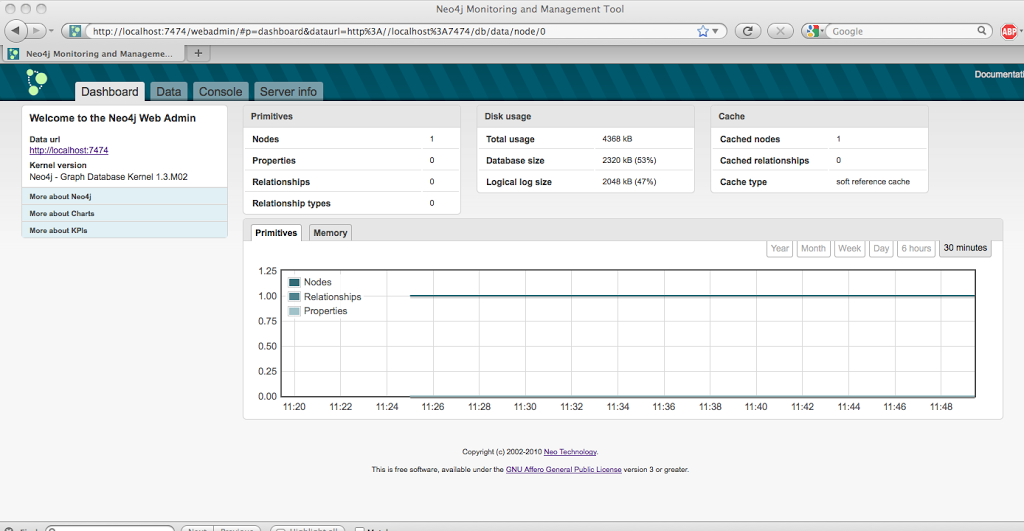Click the Cached relationships row
The image size is (1024, 531).
(x=819, y=160)
